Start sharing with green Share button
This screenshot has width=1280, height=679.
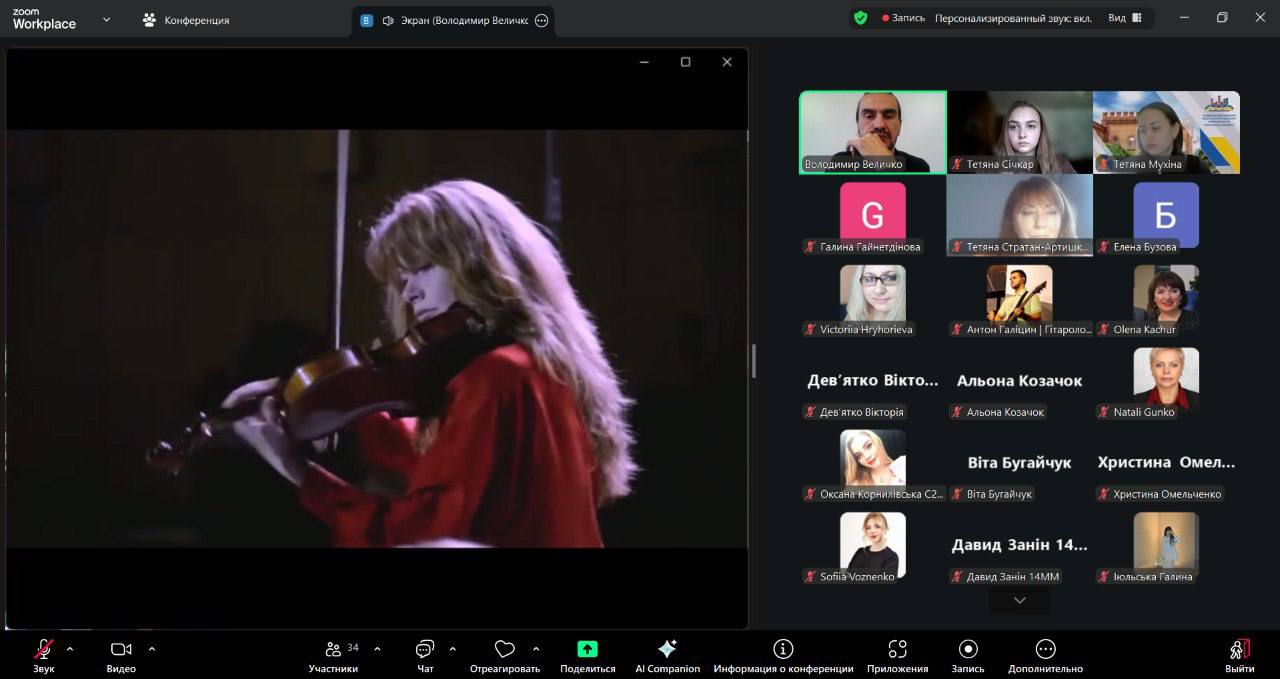coord(587,650)
